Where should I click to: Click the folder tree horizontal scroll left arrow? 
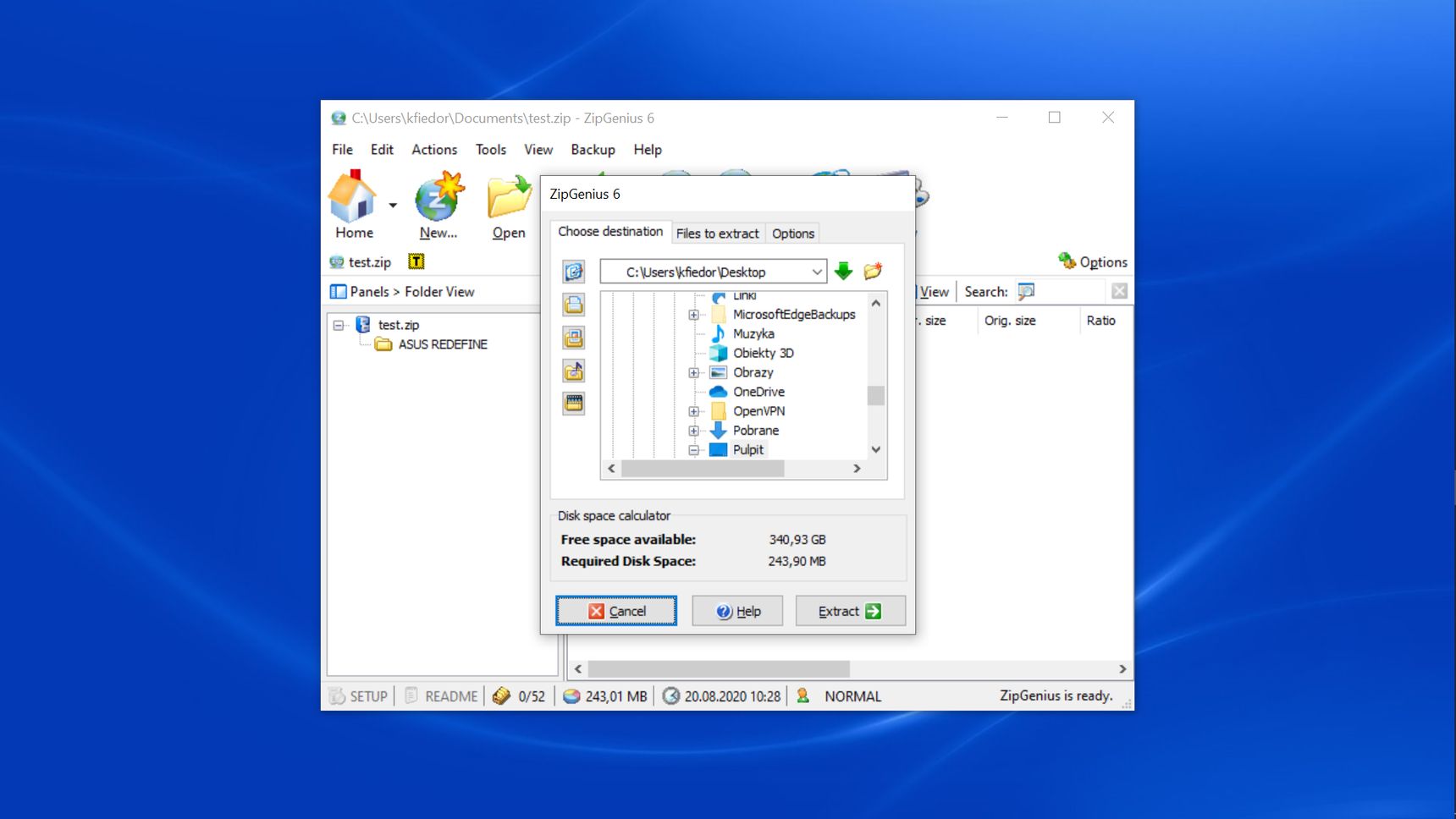[611, 469]
